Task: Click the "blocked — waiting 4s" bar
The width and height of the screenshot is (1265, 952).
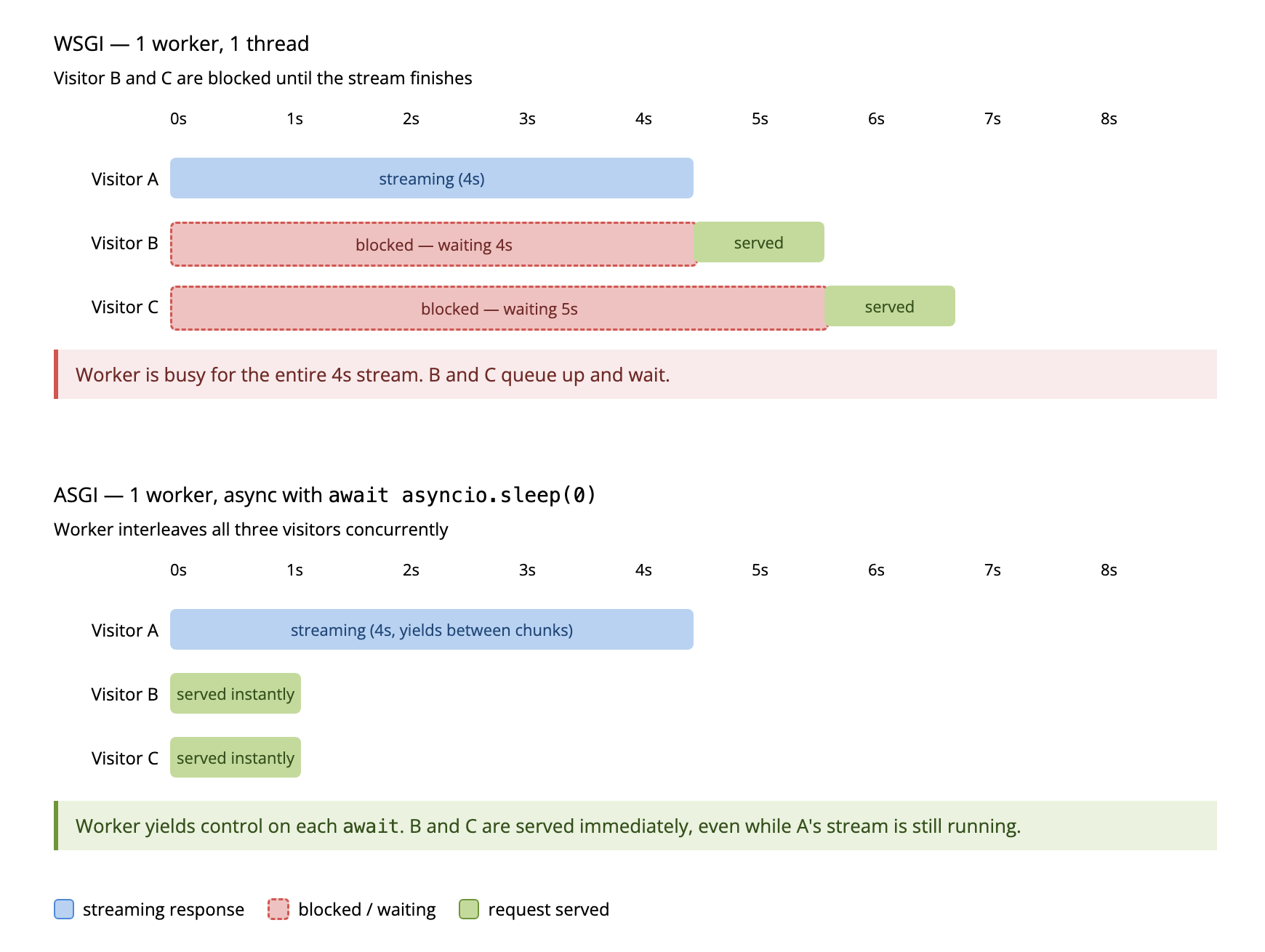Action: click(x=433, y=244)
